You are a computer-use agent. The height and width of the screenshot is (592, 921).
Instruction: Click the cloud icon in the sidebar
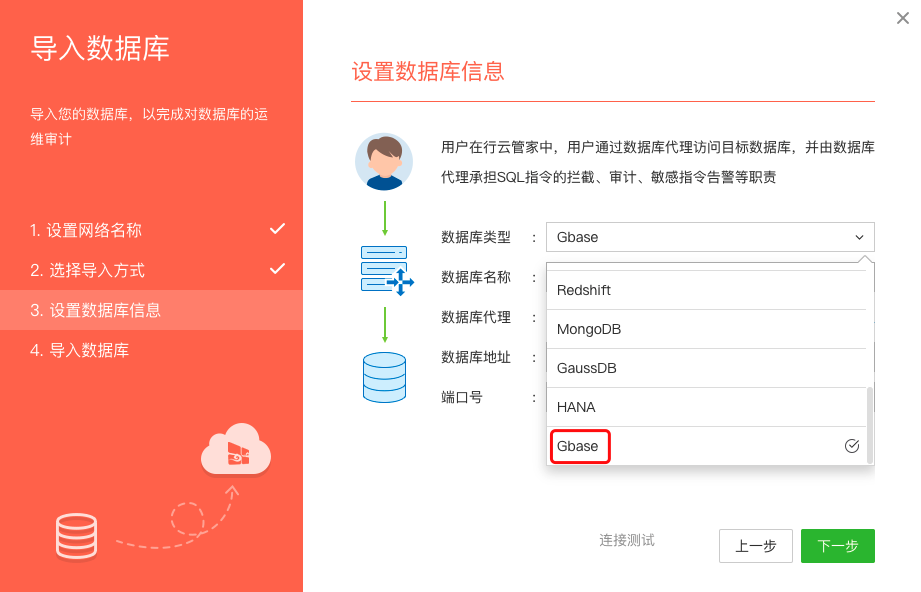click(236, 449)
